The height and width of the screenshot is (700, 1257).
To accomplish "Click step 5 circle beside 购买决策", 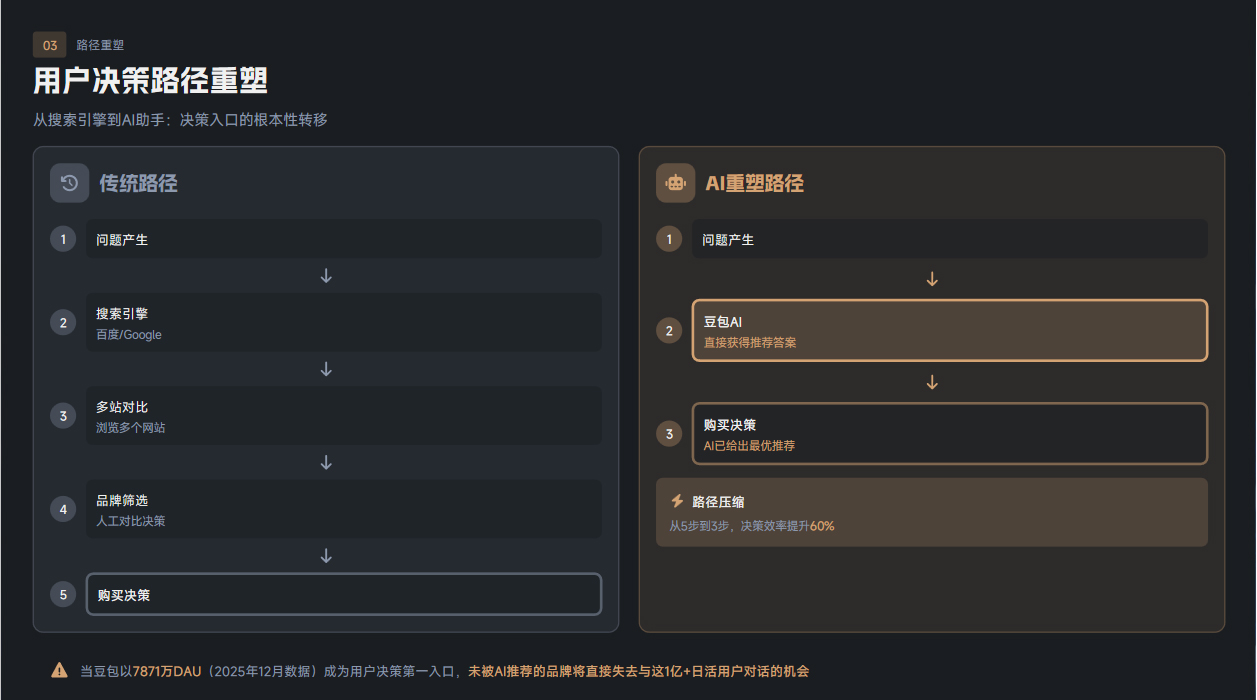I will 63,594.
